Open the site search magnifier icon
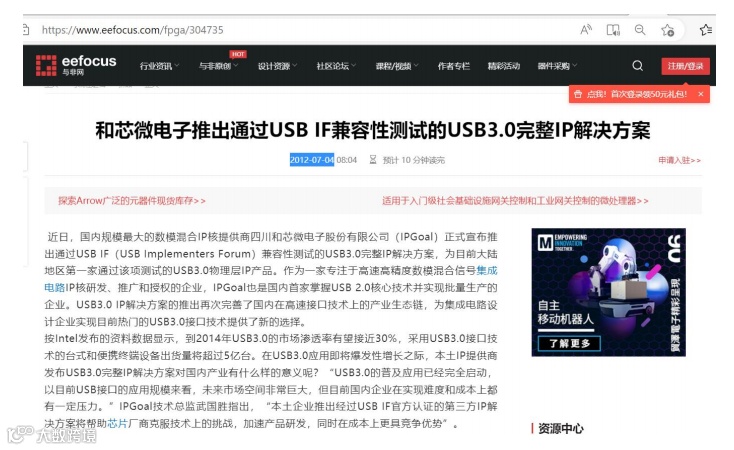The image size is (734, 450). [637, 66]
